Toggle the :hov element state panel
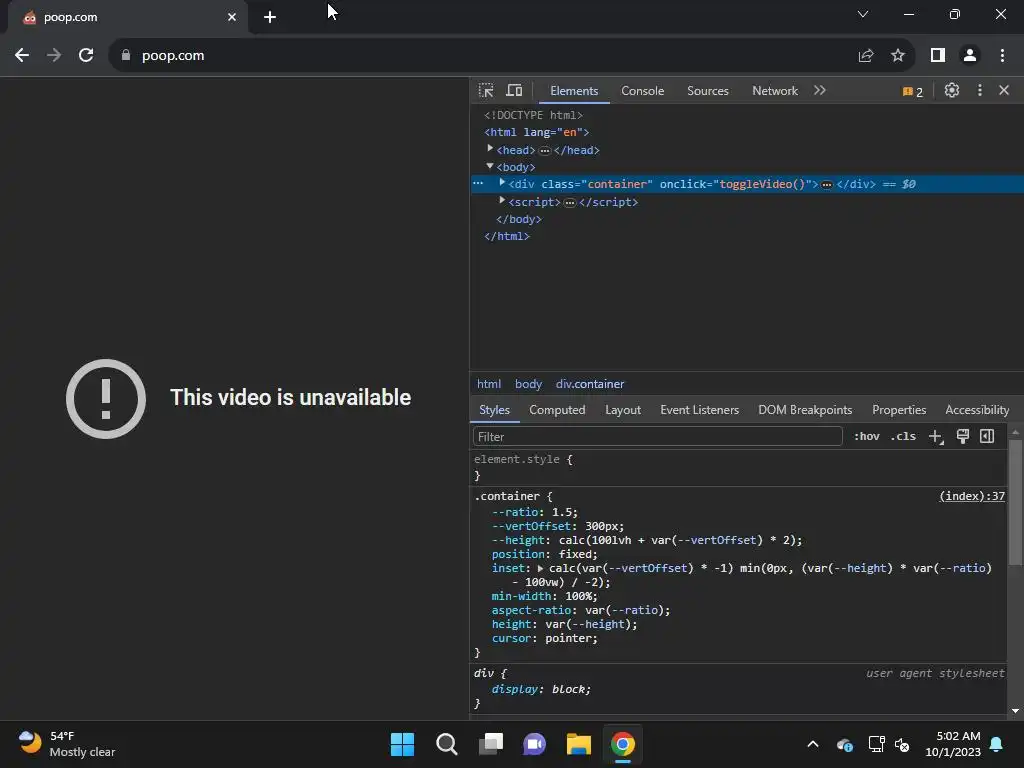Image resolution: width=1024 pixels, height=768 pixels. pos(867,436)
